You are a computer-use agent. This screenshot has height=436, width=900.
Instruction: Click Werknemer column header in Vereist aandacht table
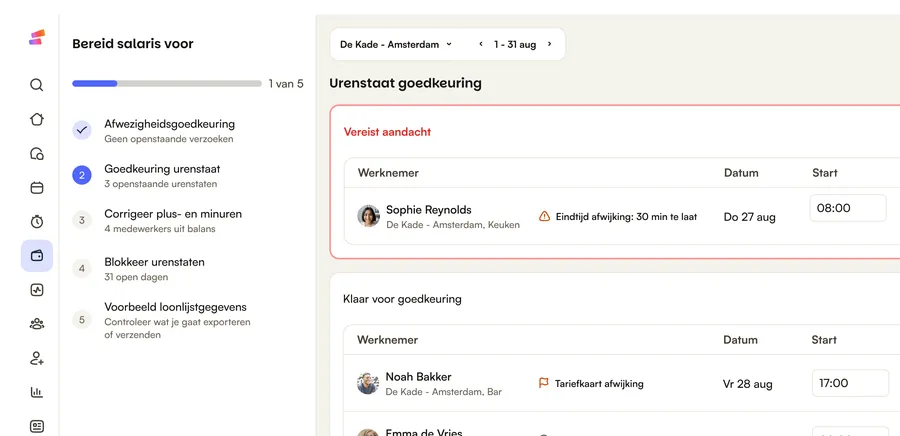[x=388, y=173]
